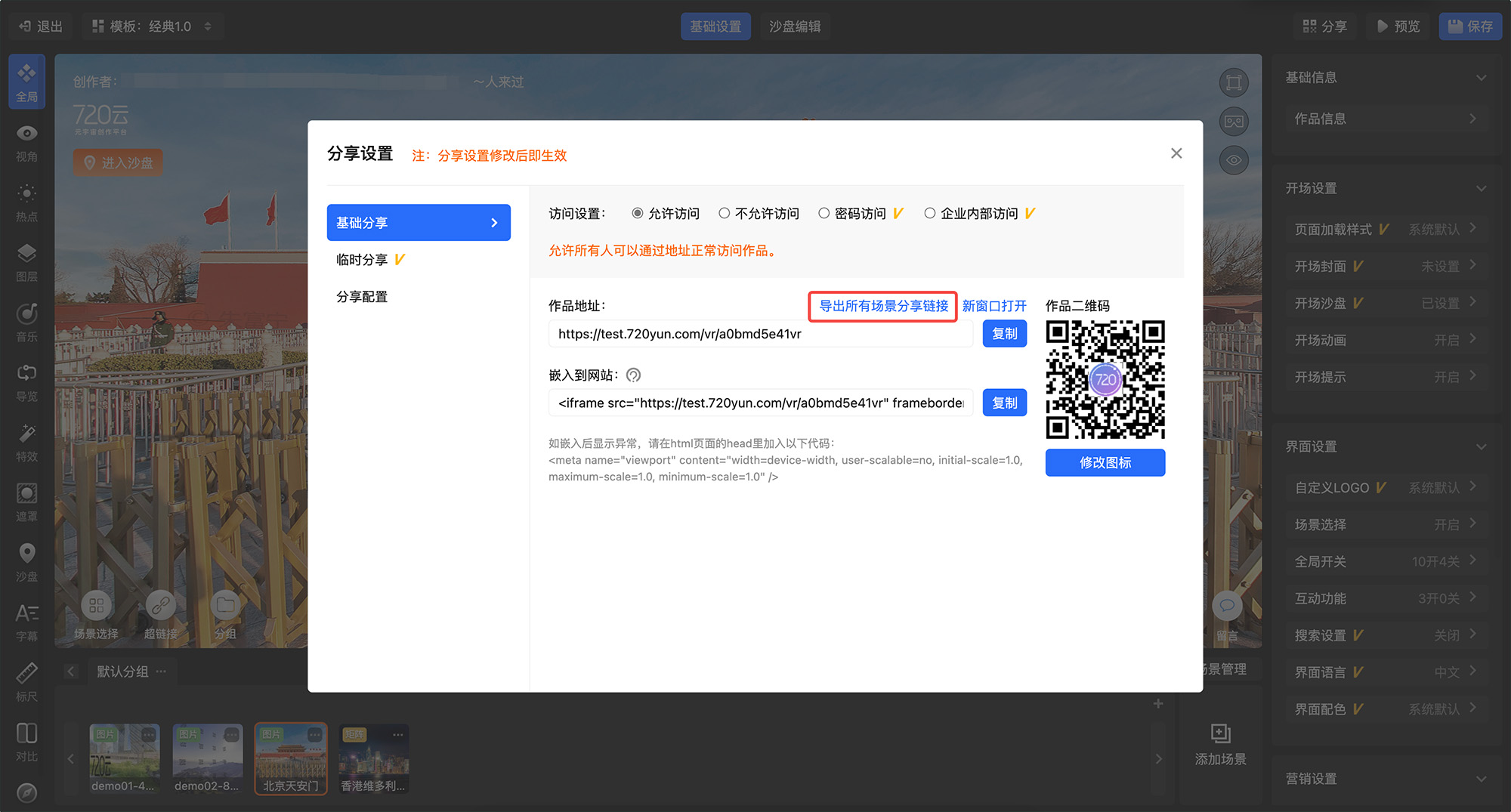Choose the 密码访问 access option

point(823,214)
